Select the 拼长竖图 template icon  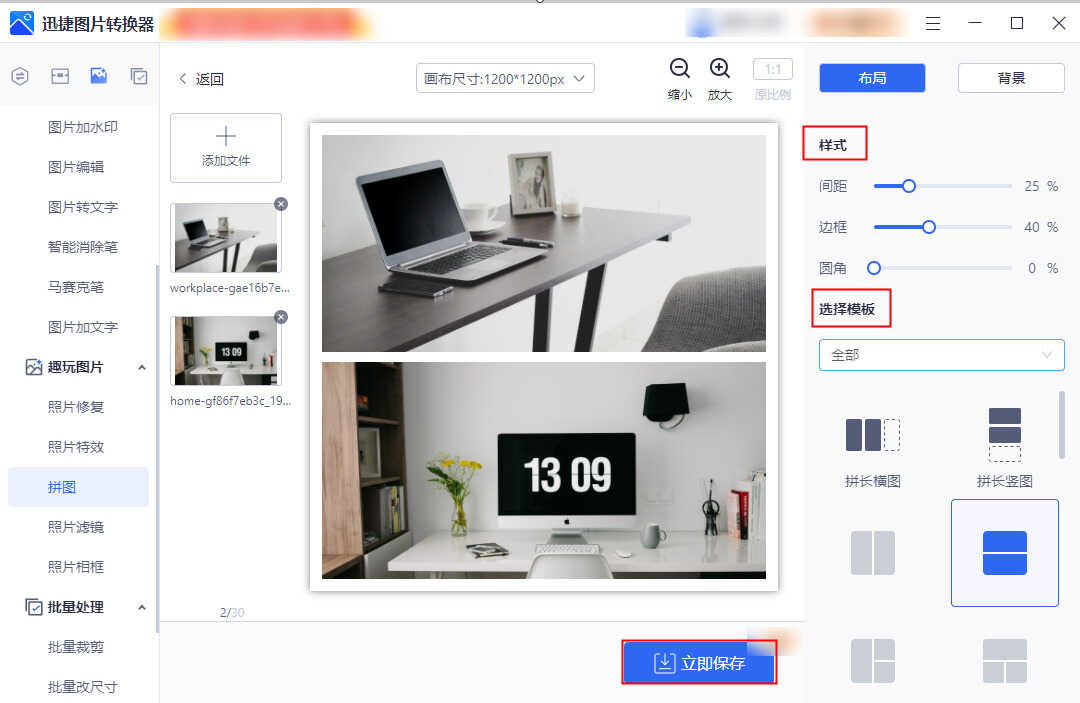[x=1005, y=434]
